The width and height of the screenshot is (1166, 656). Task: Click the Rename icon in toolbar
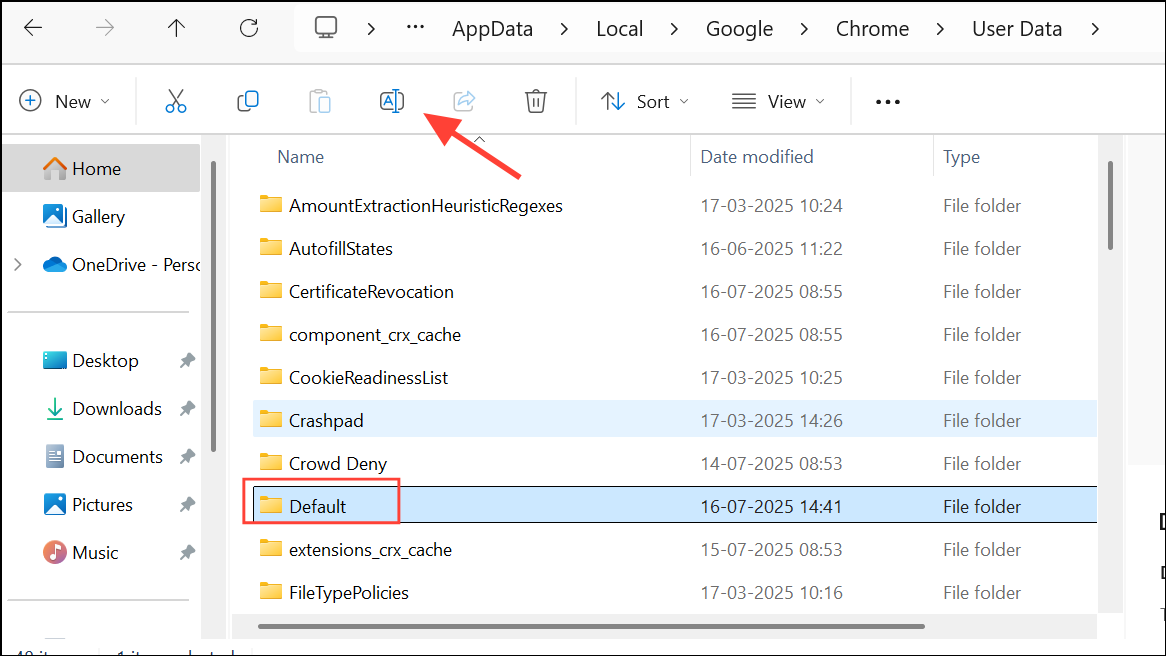click(x=391, y=101)
